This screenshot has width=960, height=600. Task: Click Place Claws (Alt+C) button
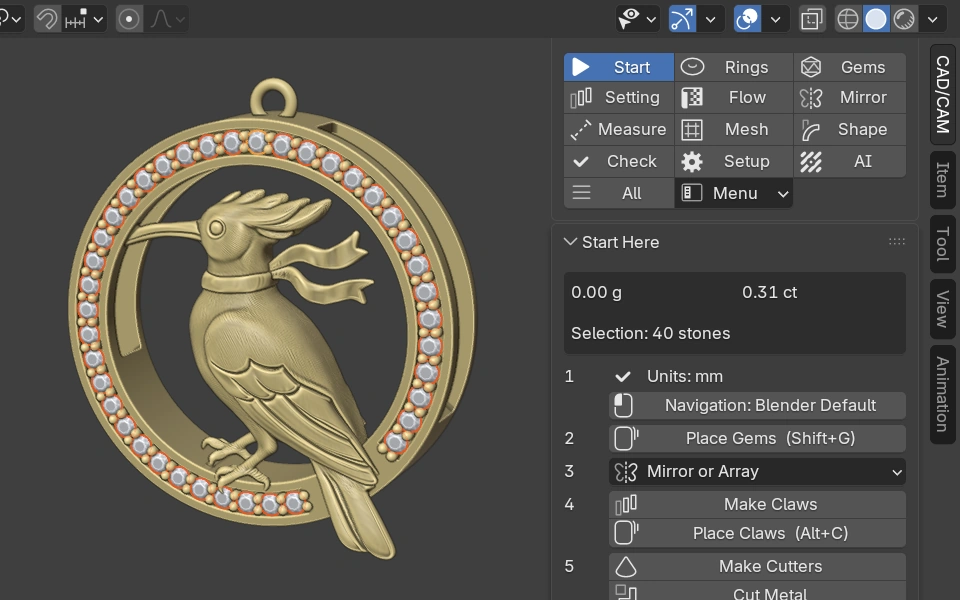click(757, 533)
